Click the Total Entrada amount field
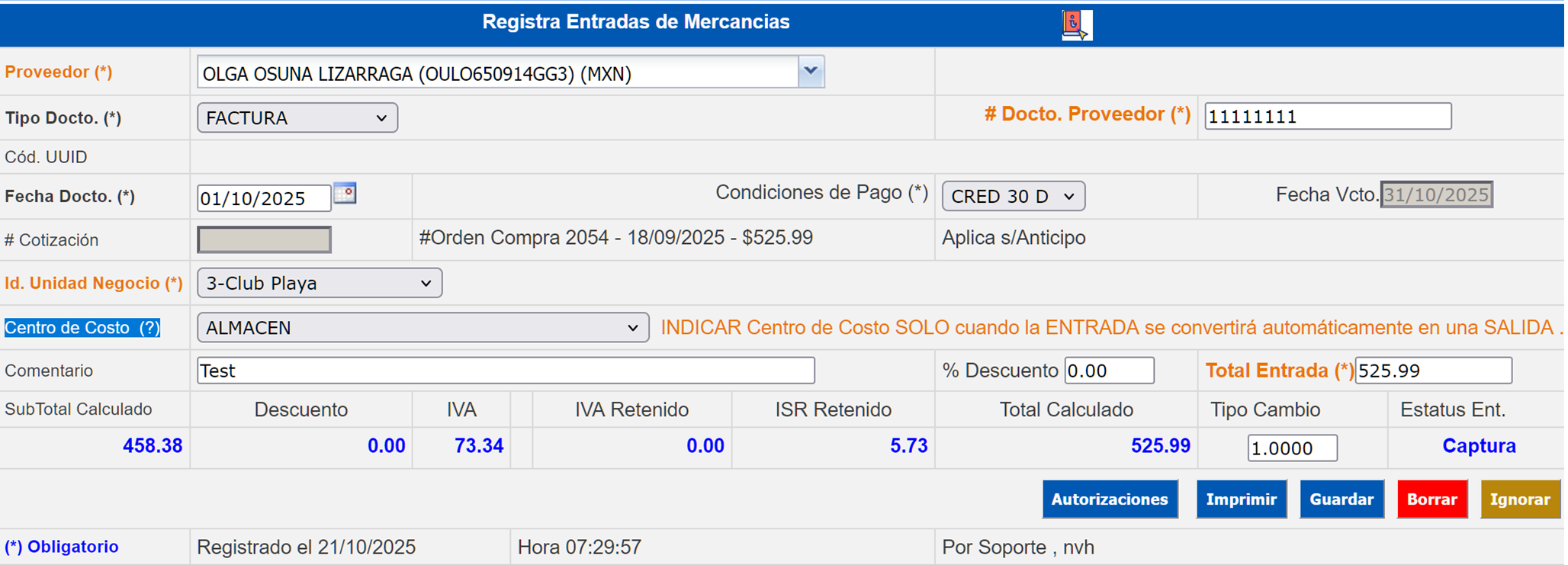The height and width of the screenshot is (565, 1568). pos(1432,371)
